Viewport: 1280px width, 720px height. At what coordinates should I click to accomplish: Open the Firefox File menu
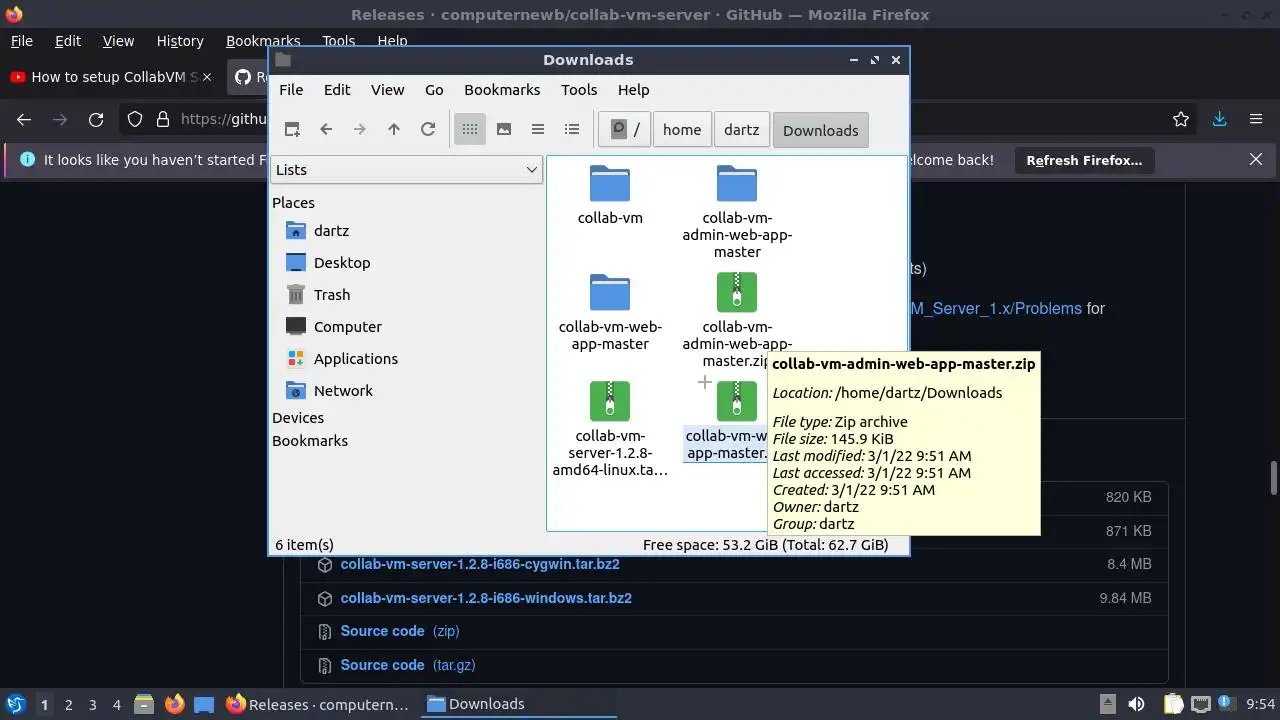tap(21, 41)
